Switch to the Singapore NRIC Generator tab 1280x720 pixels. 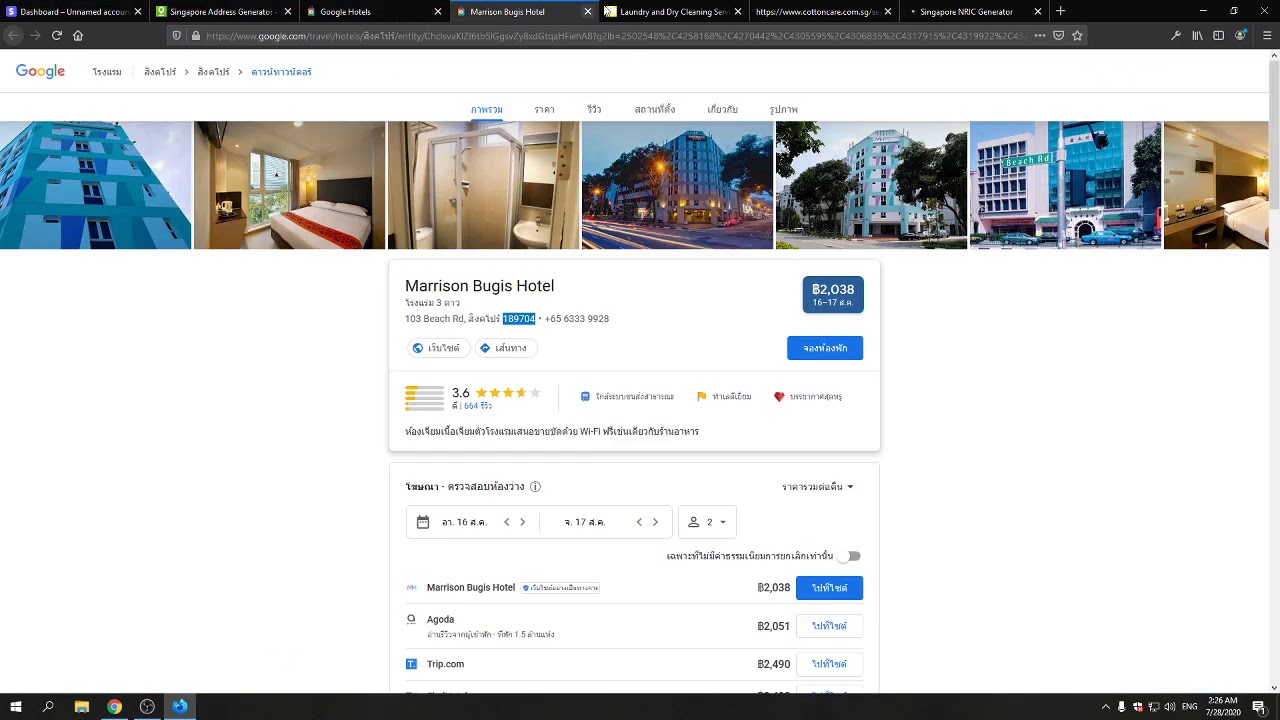(x=974, y=11)
